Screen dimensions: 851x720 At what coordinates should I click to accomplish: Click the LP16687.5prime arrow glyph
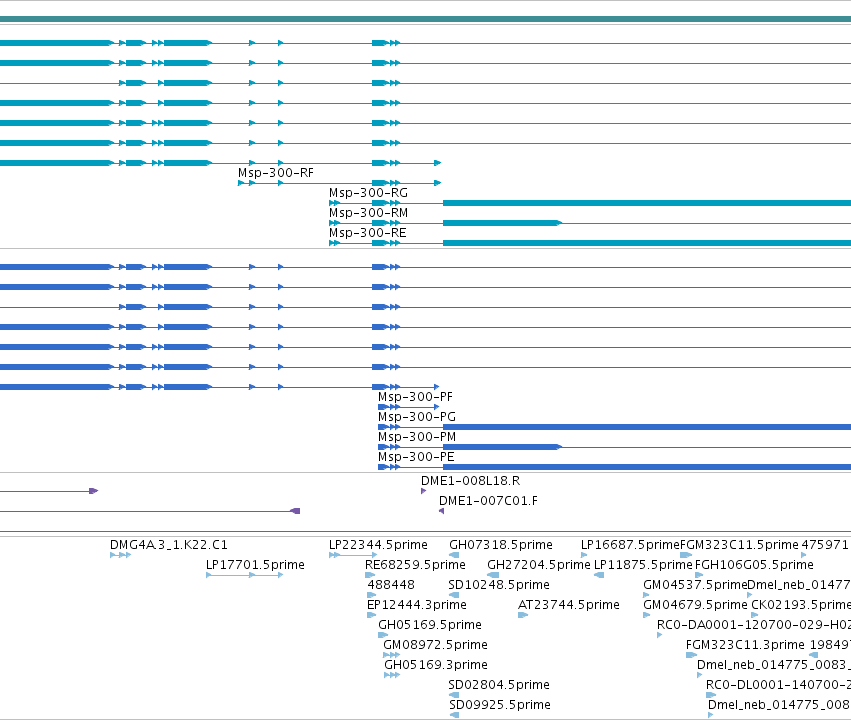pos(585,555)
